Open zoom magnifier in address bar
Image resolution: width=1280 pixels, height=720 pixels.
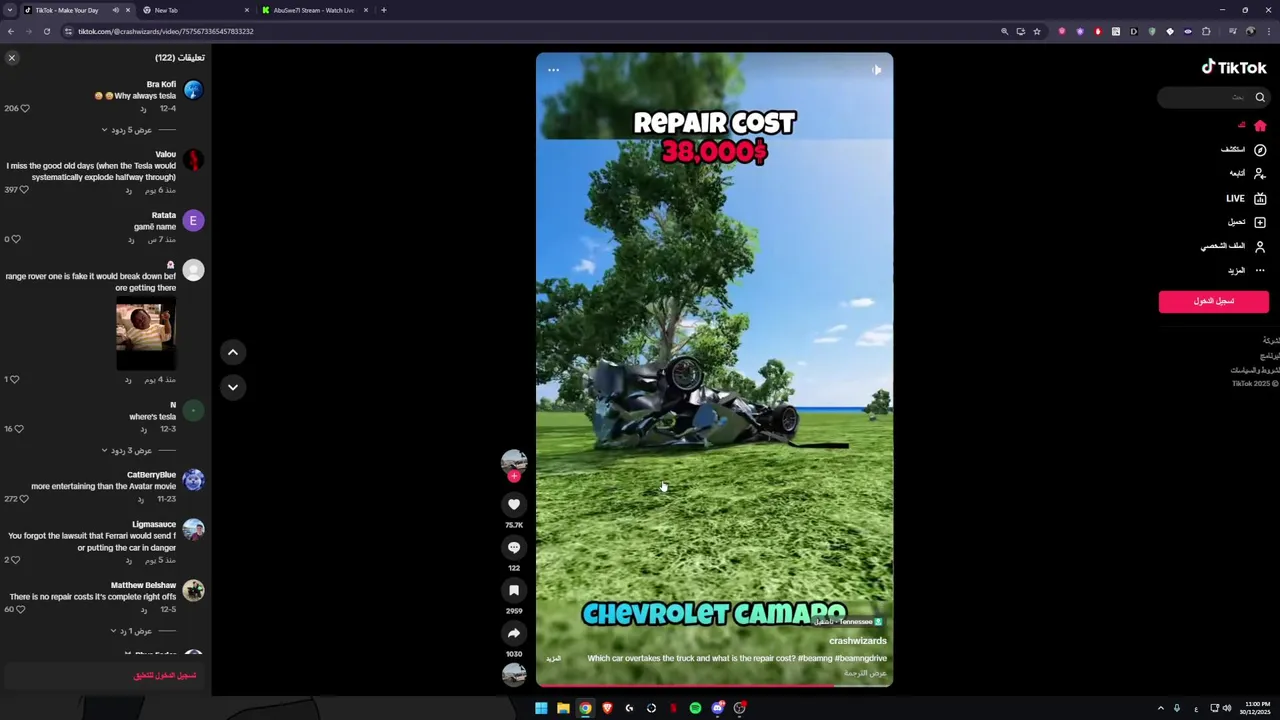point(1004,31)
